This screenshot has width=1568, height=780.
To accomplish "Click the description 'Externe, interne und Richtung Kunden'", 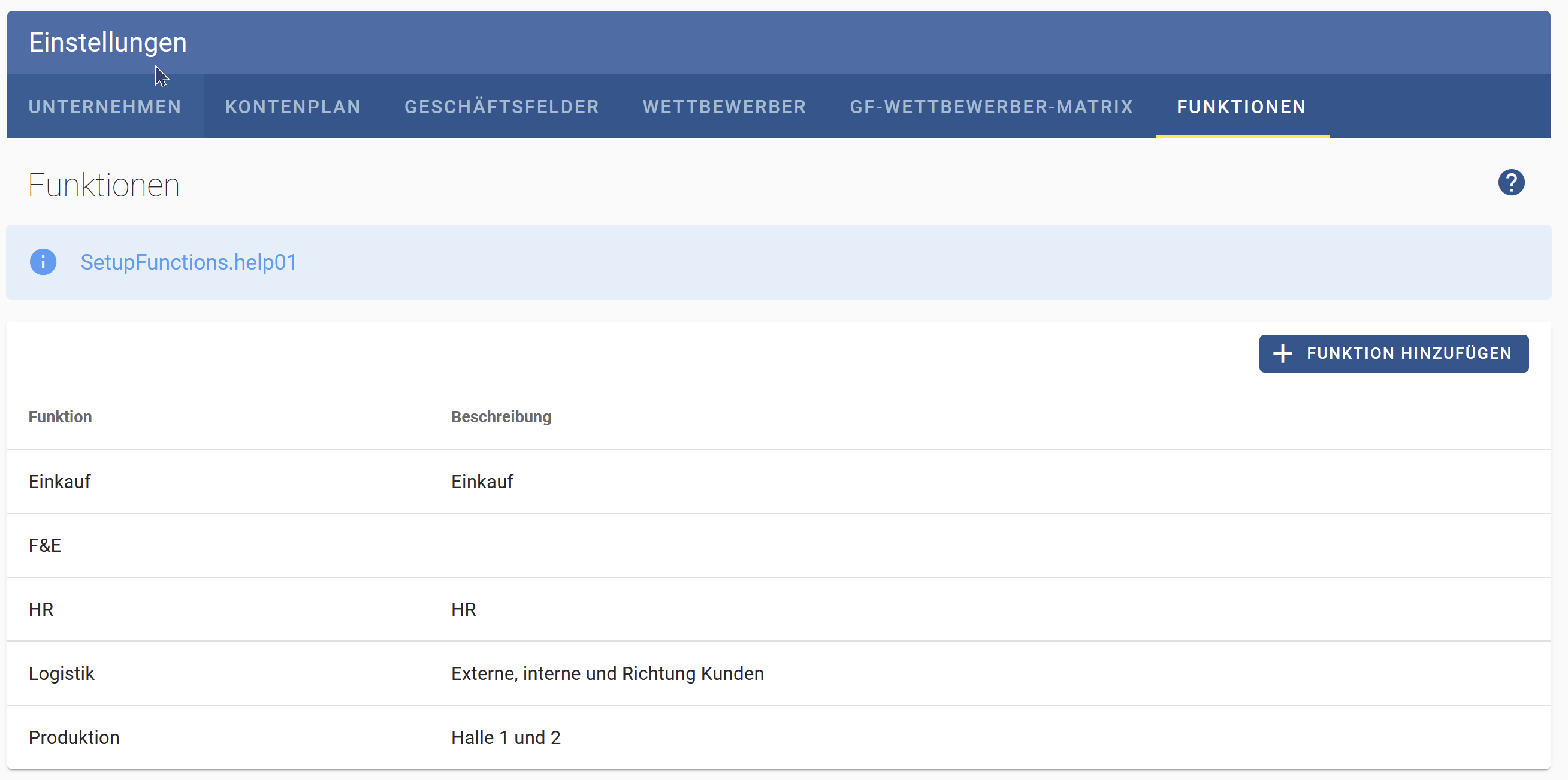I will 608,673.
